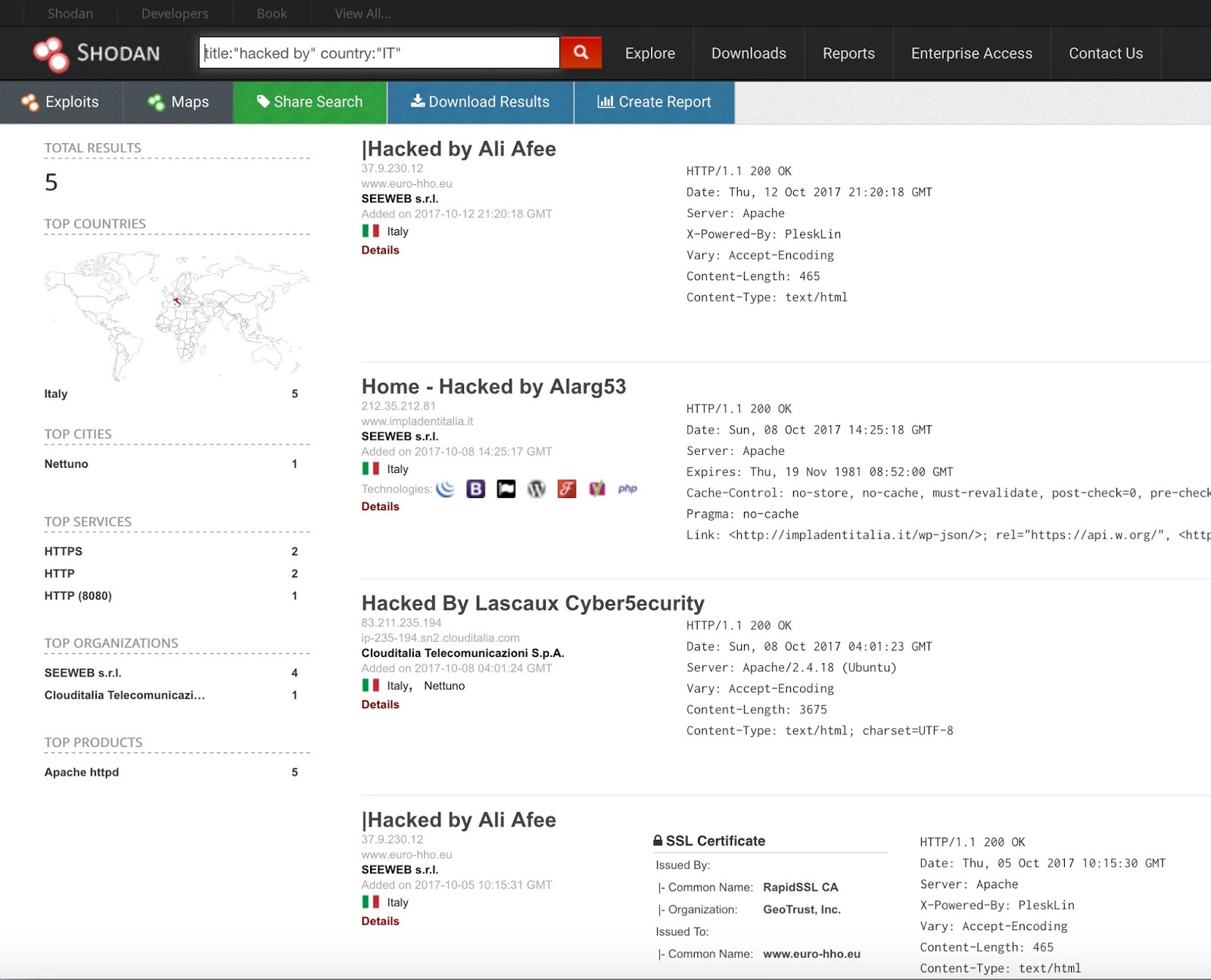The image size is (1211, 980).
Task: Filter by plain HTTP service
Action: point(60,574)
